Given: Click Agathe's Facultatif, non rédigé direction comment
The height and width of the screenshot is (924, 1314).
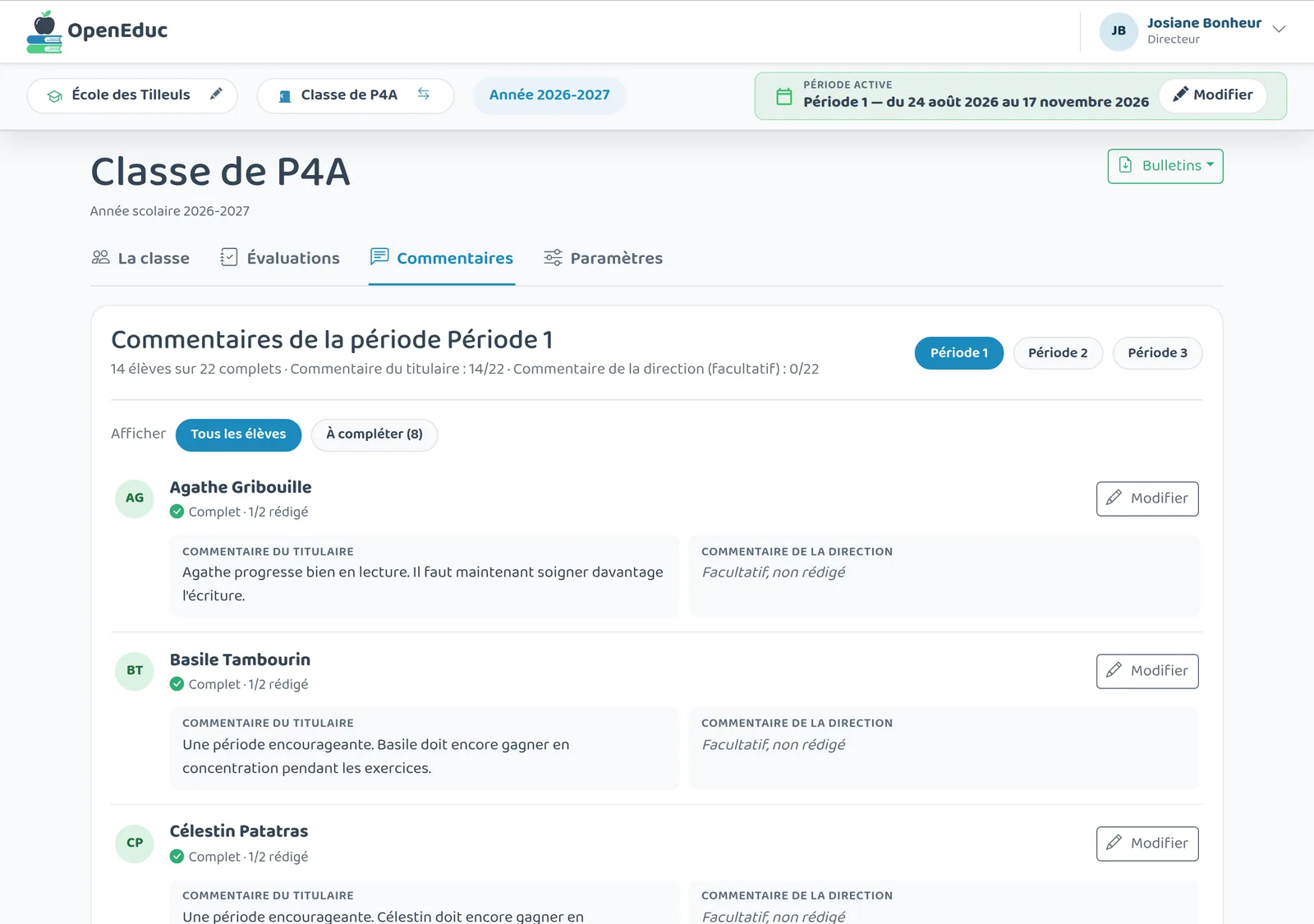Looking at the screenshot, I should click(774, 572).
